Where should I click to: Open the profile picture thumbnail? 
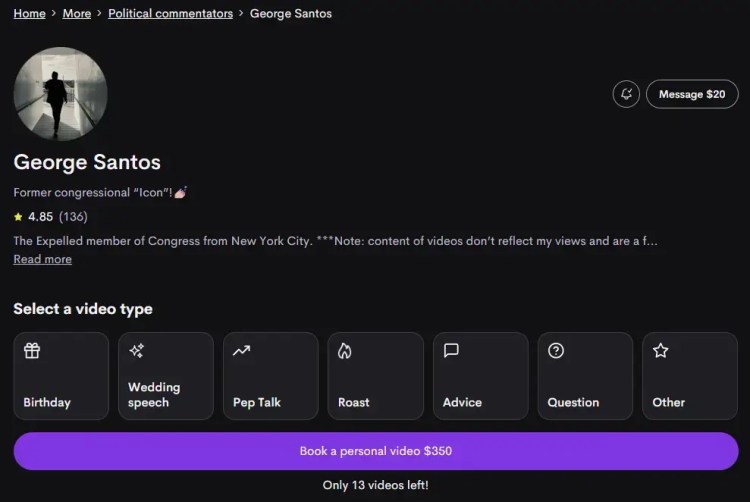coord(60,94)
